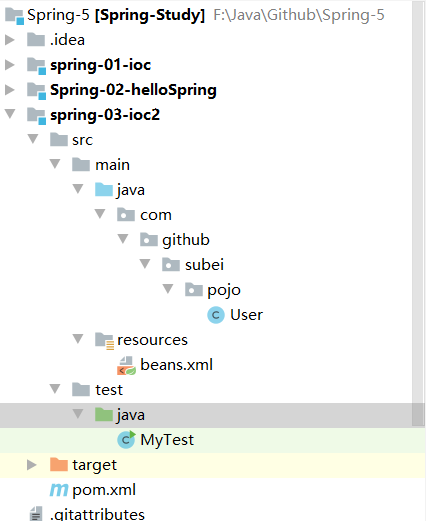Click the resources folder icon
This screenshot has height=521, width=426.
click(x=104, y=340)
